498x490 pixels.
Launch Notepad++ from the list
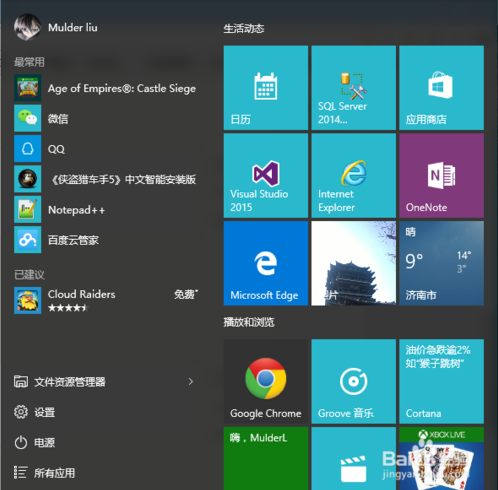click(105, 209)
